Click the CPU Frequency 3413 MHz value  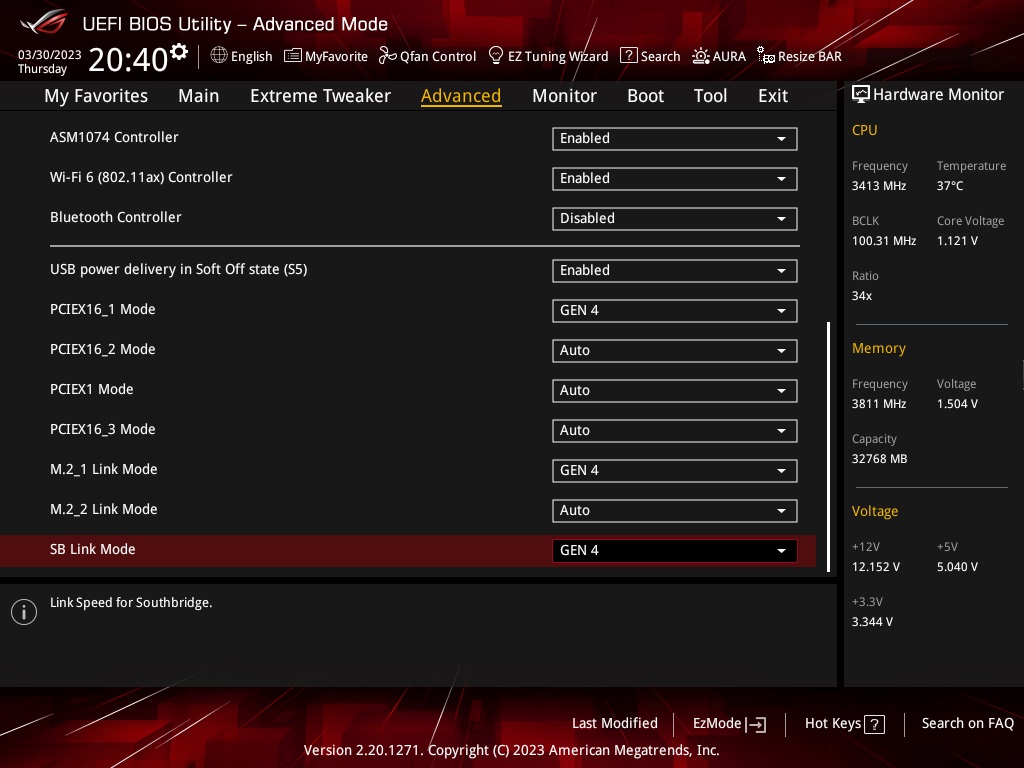[x=878, y=186]
